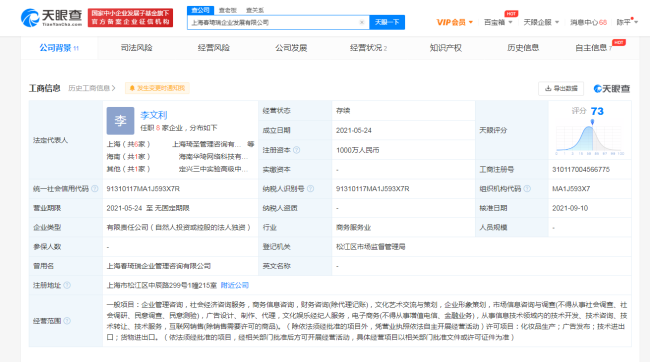Click the 李 avatar thumbnail
This screenshot has height=362, width=650.
point(120,121)
